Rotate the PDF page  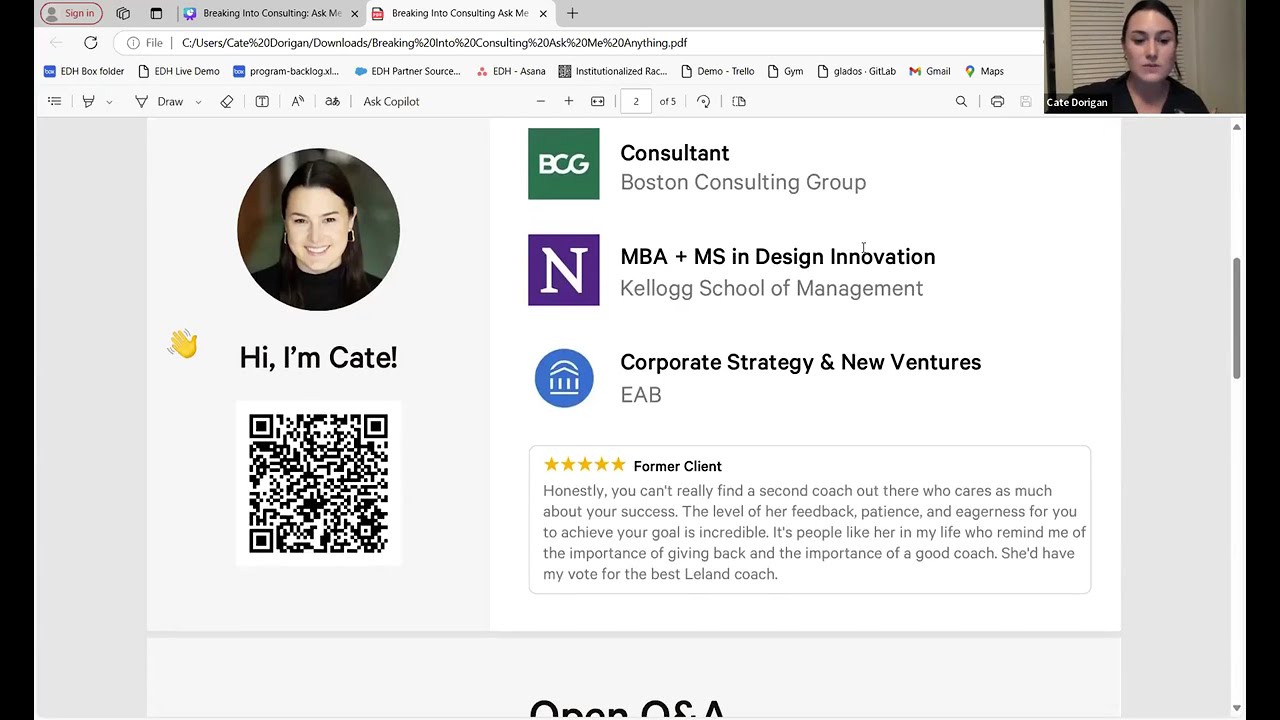[x=704, y=101]
